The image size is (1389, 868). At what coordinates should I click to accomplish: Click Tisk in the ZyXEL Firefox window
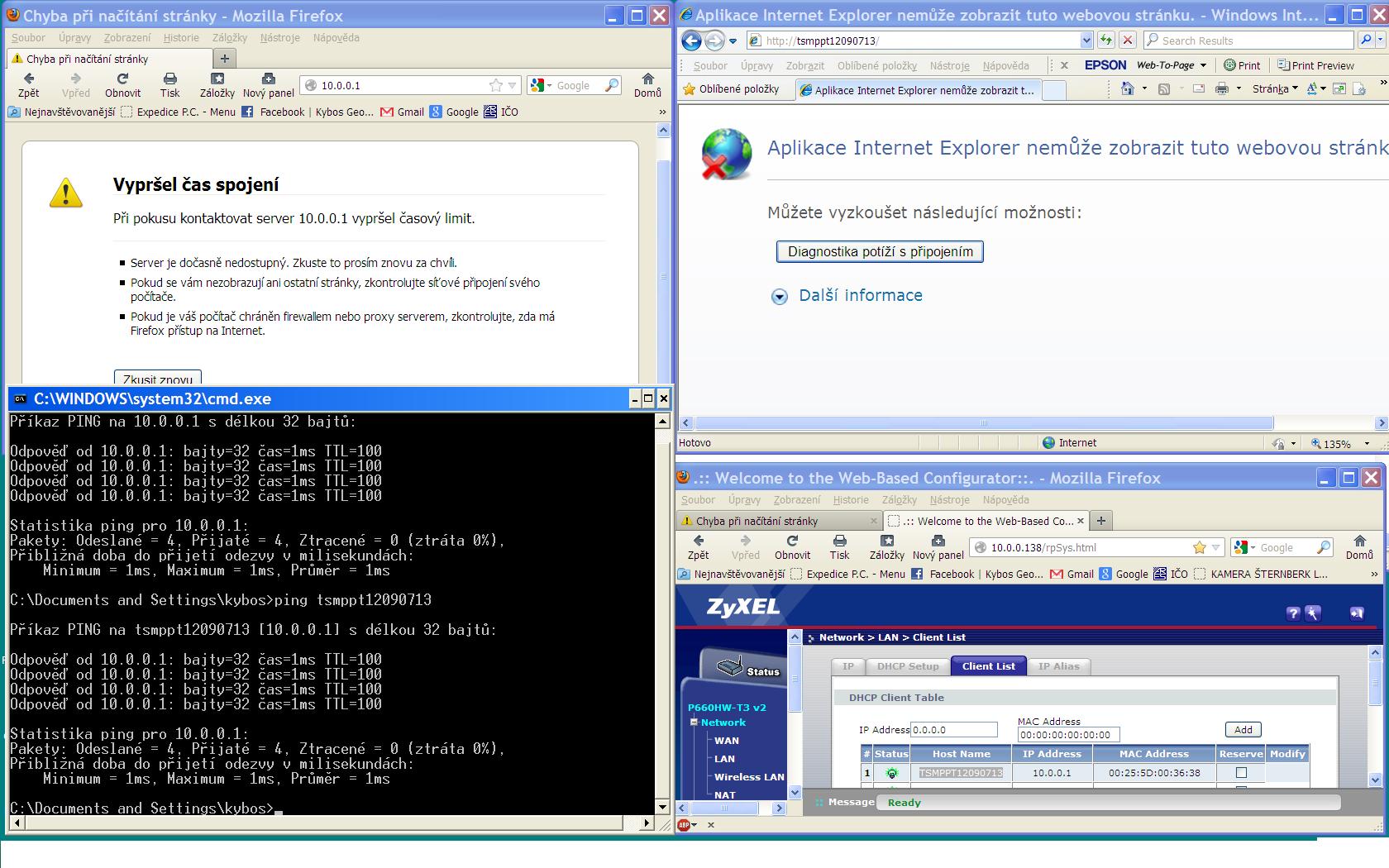pos(839,546)
